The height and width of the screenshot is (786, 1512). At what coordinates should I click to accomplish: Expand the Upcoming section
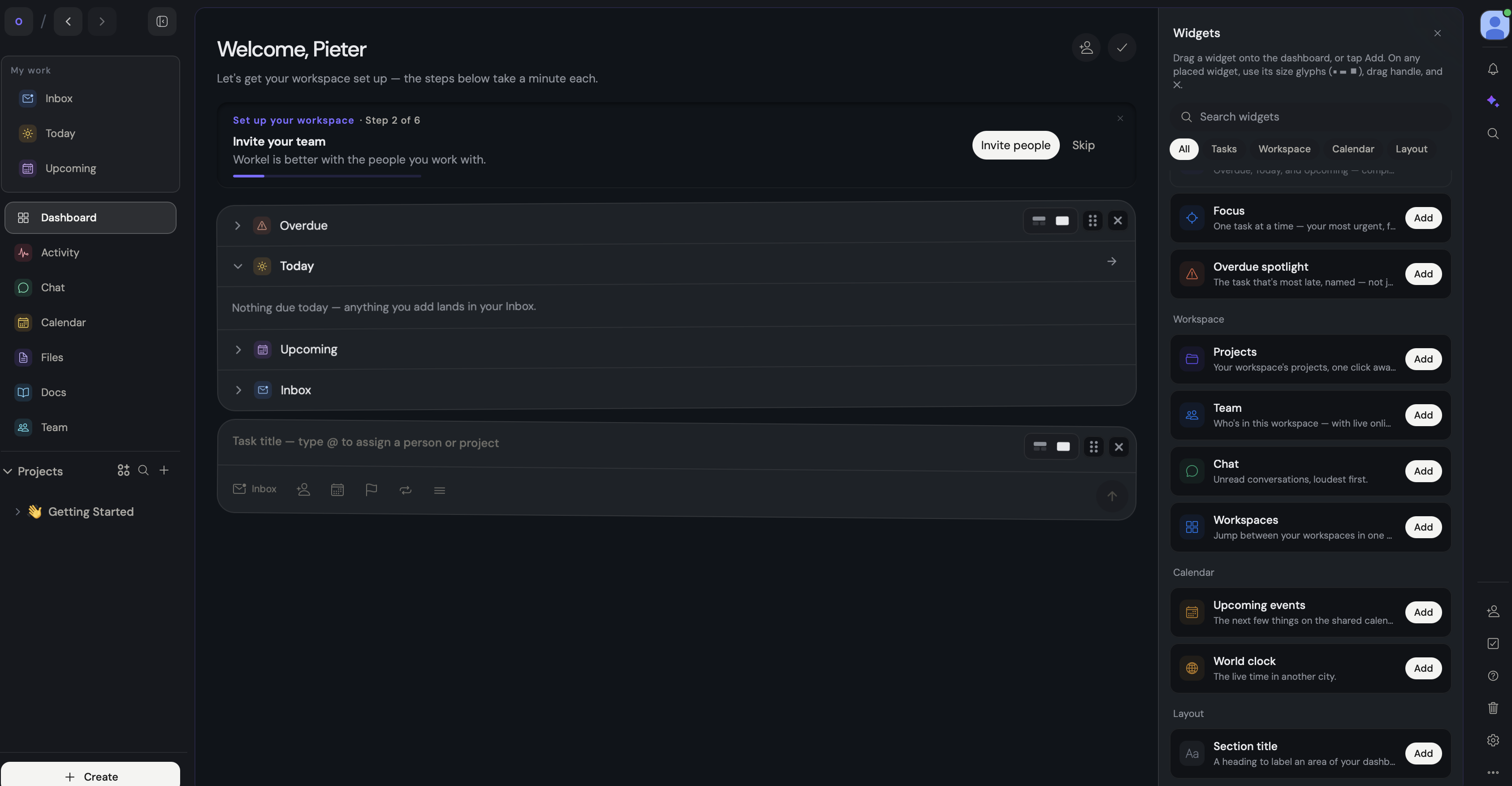[x=238, y=349]
